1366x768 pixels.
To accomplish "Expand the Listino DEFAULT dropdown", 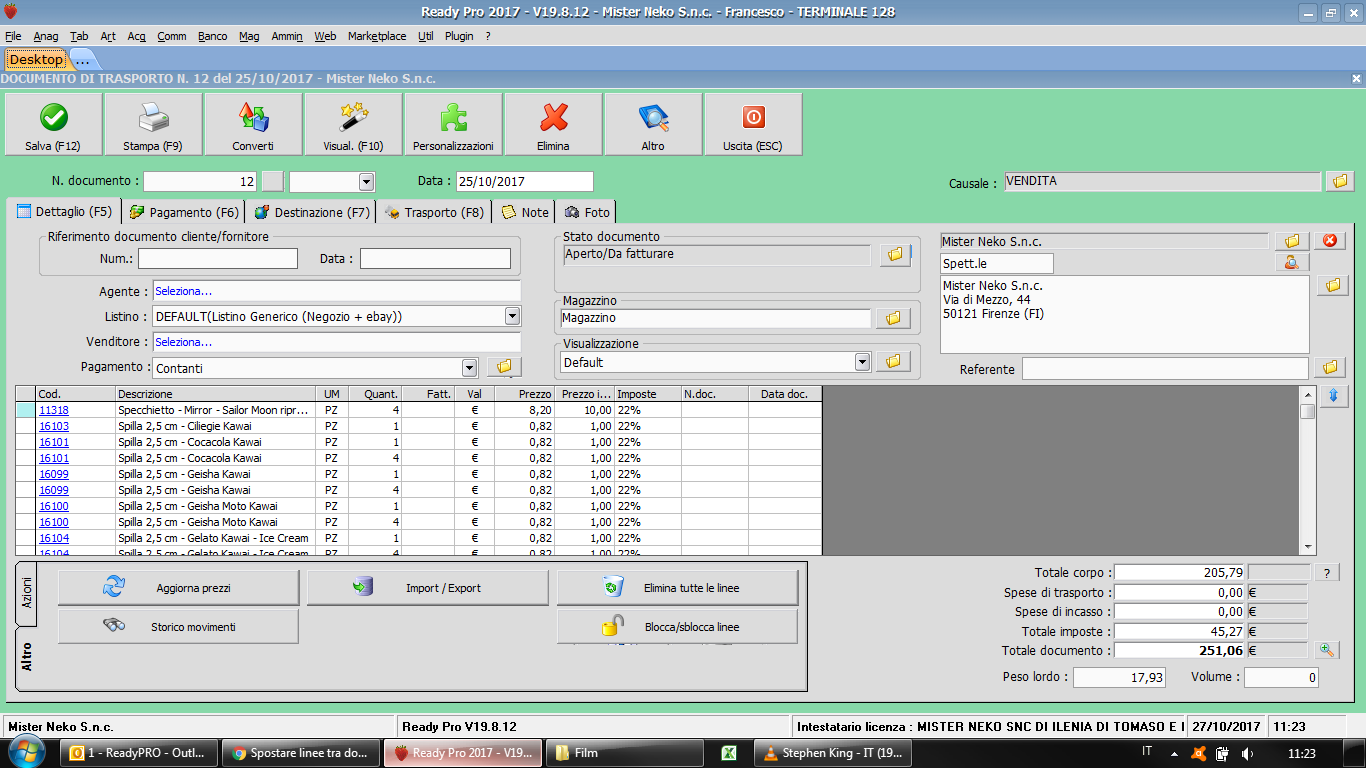I will pos(512,316).
